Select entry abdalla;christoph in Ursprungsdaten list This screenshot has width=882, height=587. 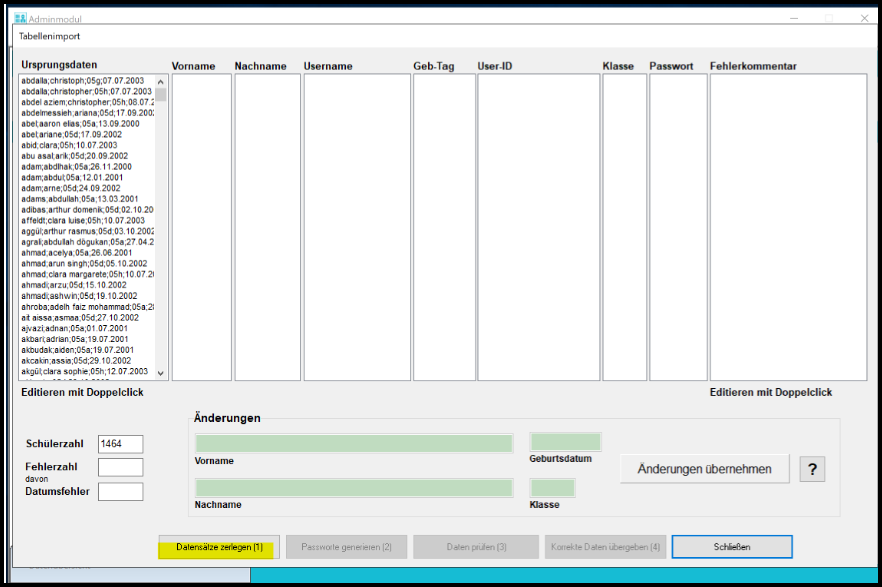pos(84,80)
